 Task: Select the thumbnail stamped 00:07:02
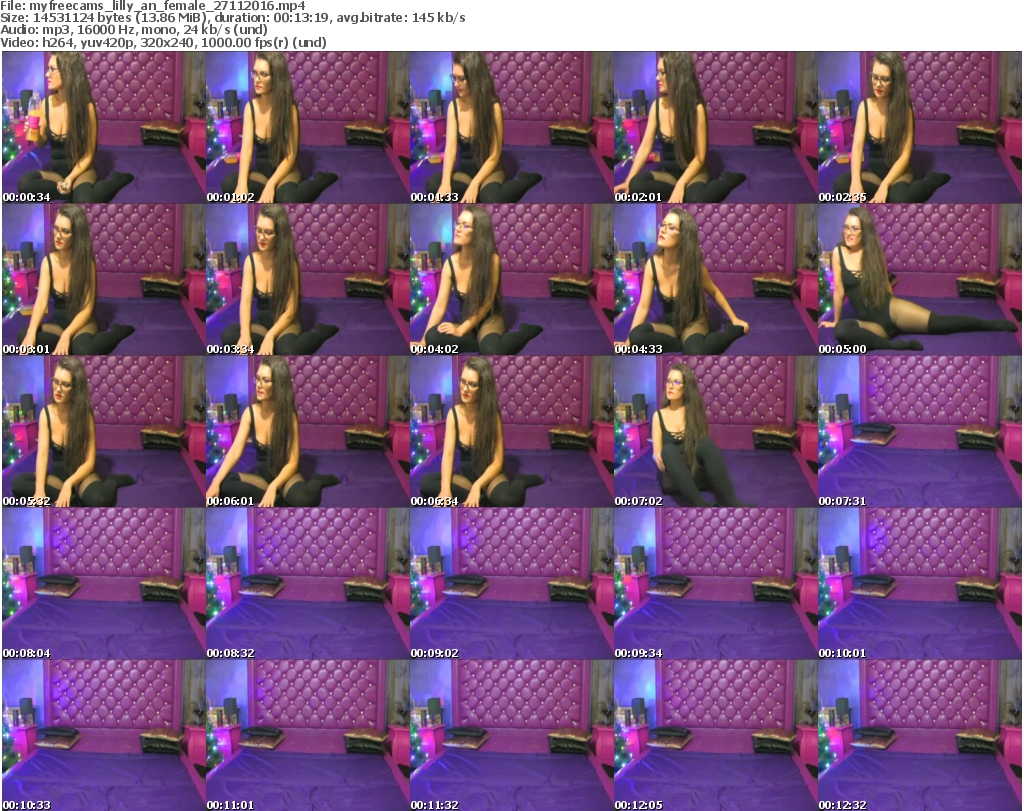point(716,432)
